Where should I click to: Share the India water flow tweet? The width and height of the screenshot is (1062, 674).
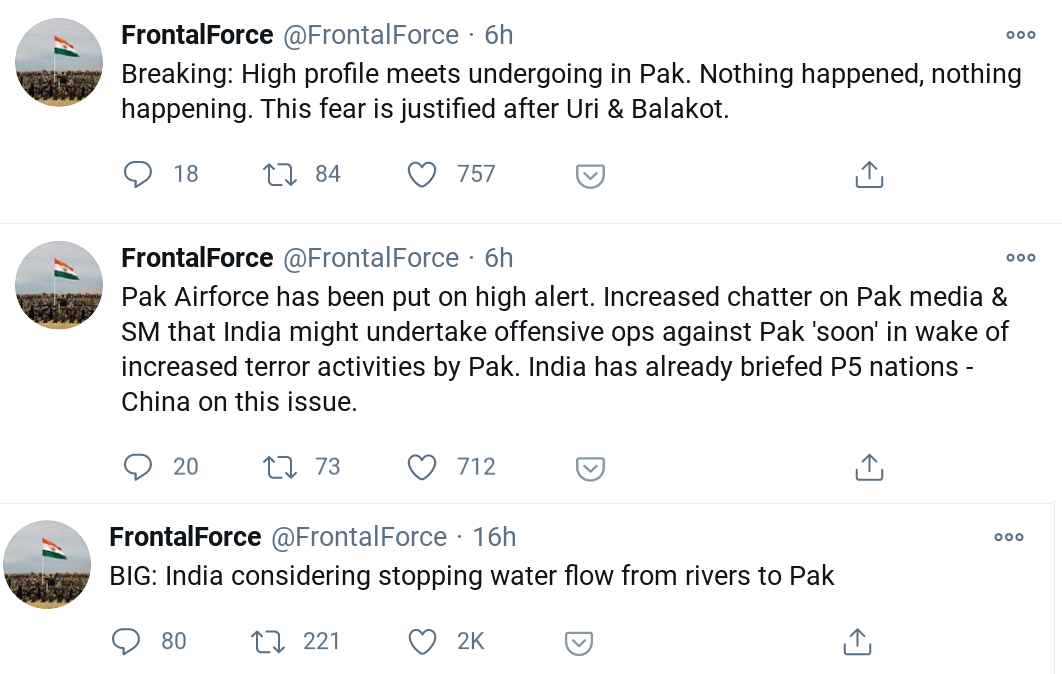click(857, 642)
